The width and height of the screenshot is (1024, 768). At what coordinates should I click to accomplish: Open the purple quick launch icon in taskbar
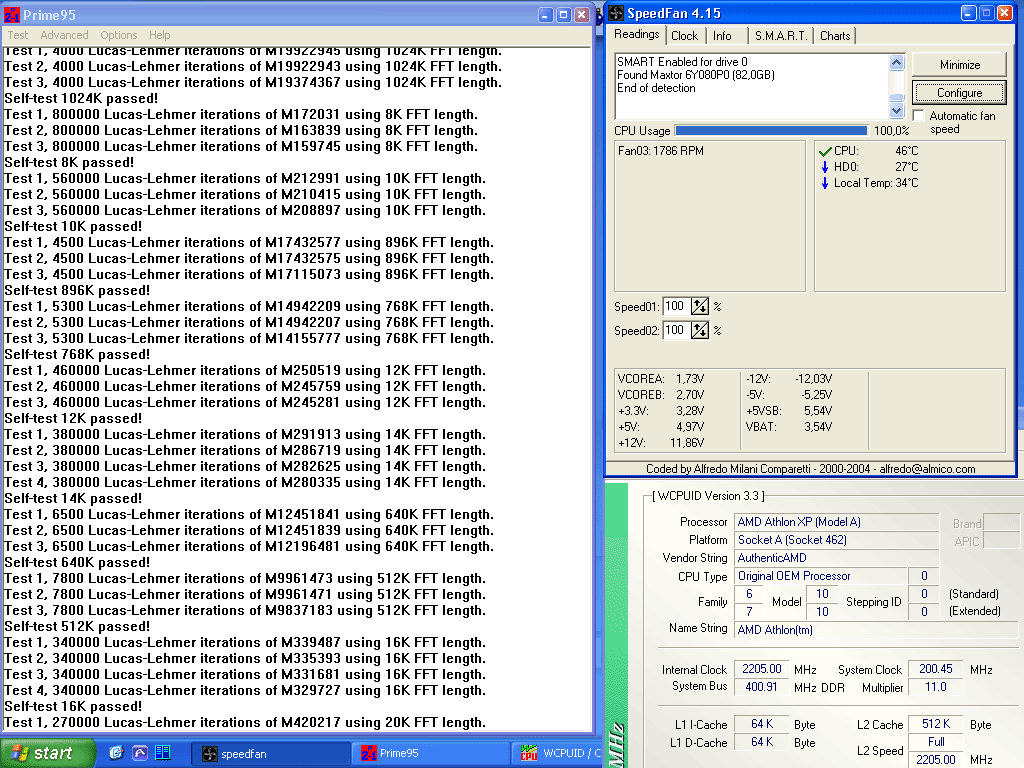coord(139,753)
